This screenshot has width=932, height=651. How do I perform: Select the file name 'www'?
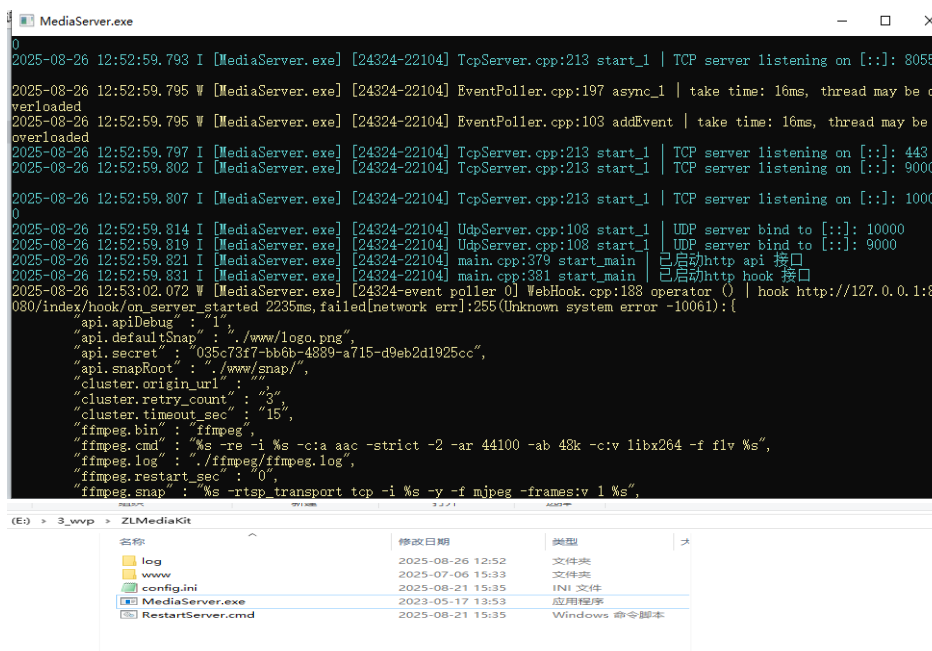[x=156, y=574]
